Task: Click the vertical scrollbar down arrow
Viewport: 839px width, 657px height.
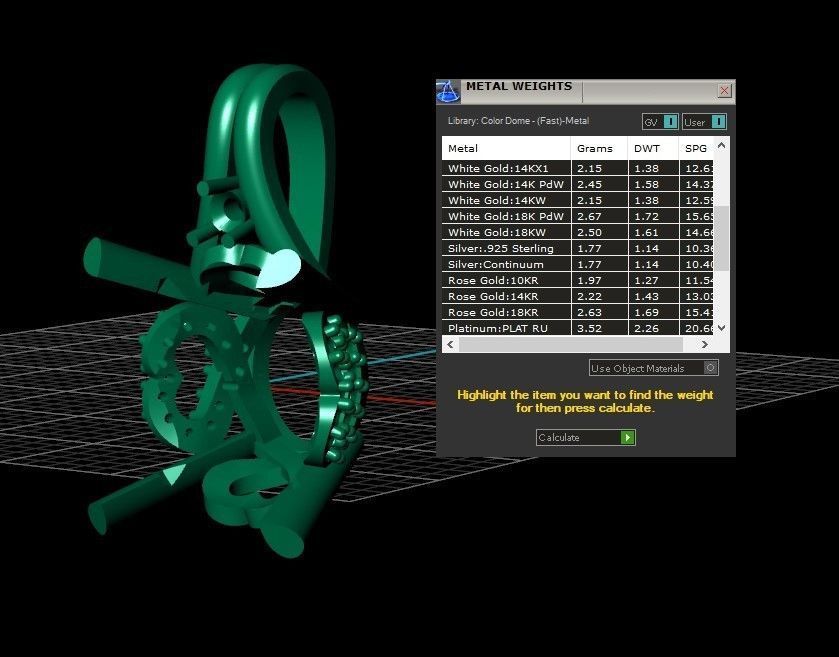Action: point(721,327)
